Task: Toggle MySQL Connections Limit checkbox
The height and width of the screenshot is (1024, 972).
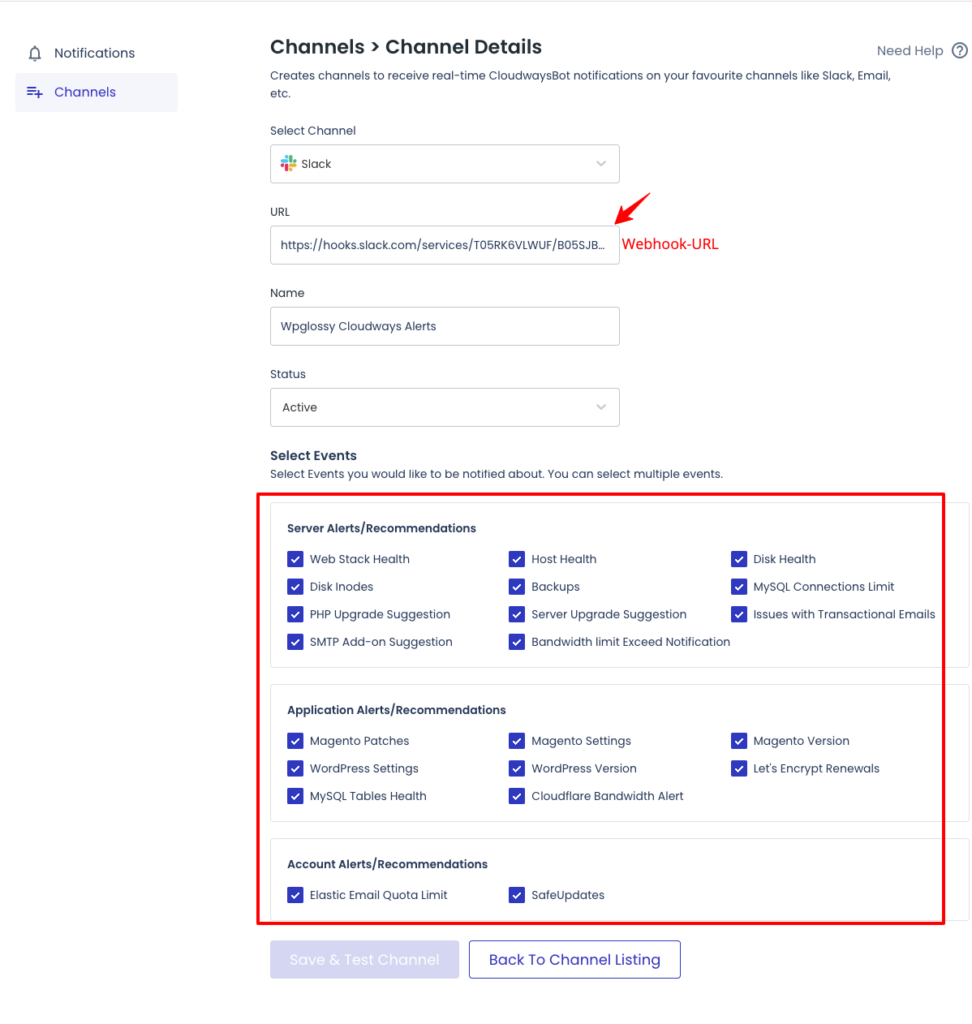Action: (x=739, y=586)
